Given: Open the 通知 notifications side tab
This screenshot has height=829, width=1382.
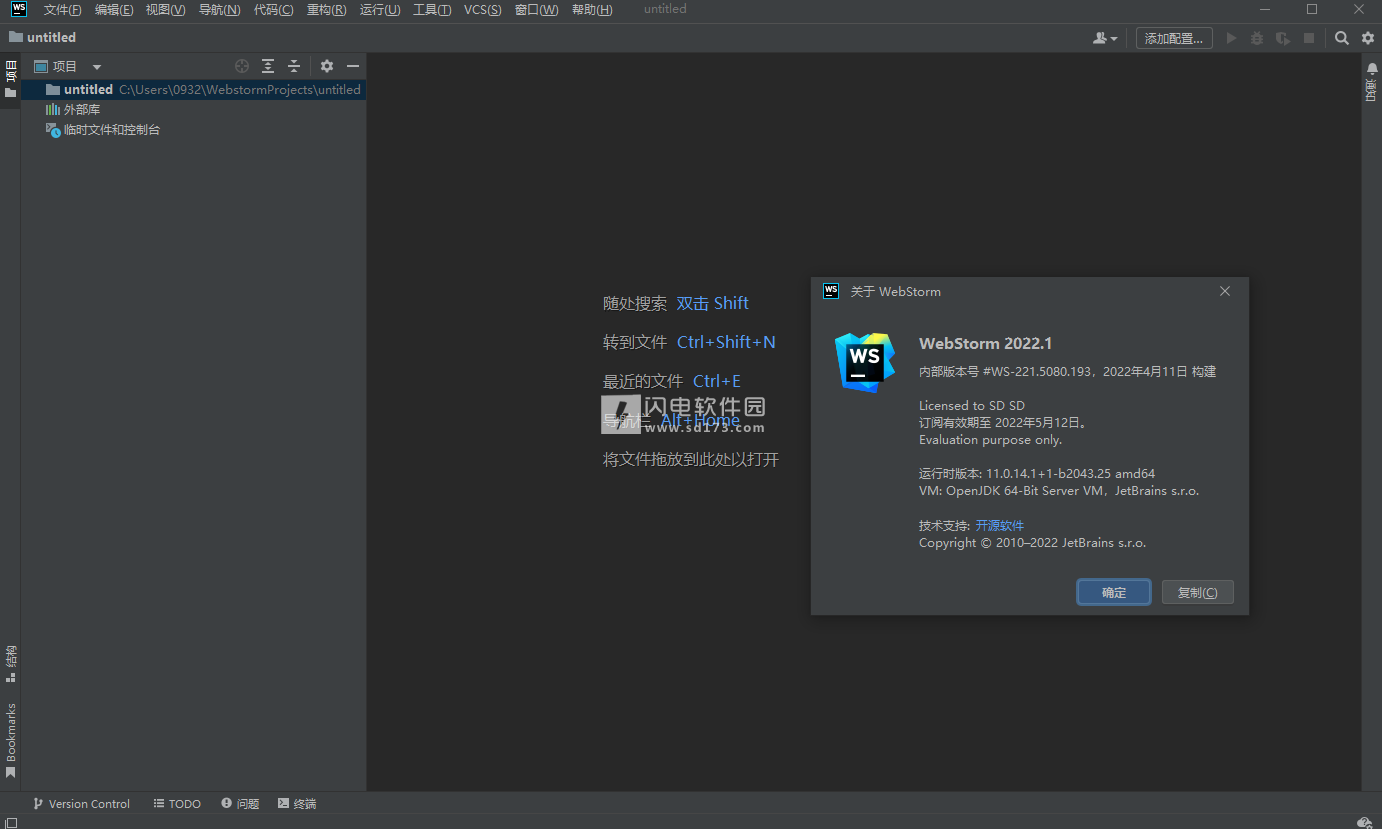Looking at the screenshot, I should point(1372,90).
